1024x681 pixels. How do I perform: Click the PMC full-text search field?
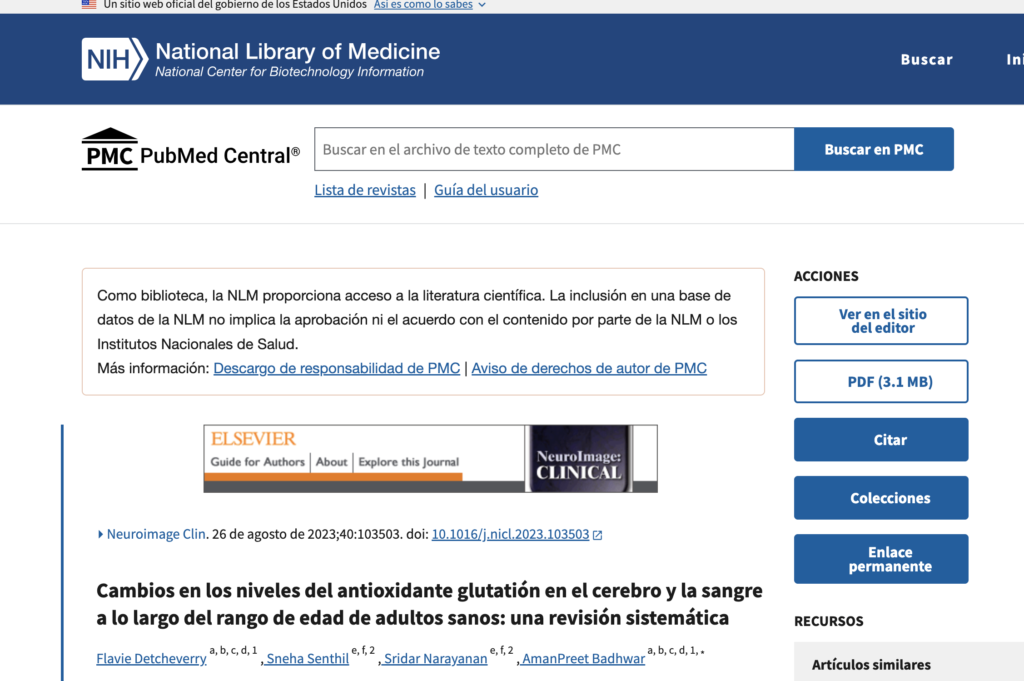click(x=554, y=149)
